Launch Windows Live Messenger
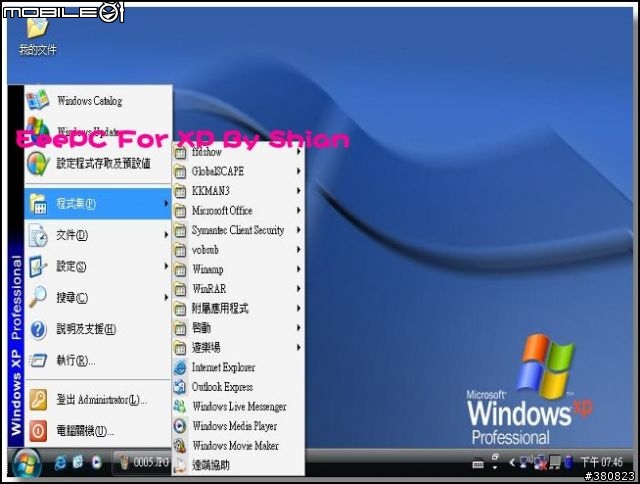Viewport: 640px width, 484px height. [x=238, y=406]
